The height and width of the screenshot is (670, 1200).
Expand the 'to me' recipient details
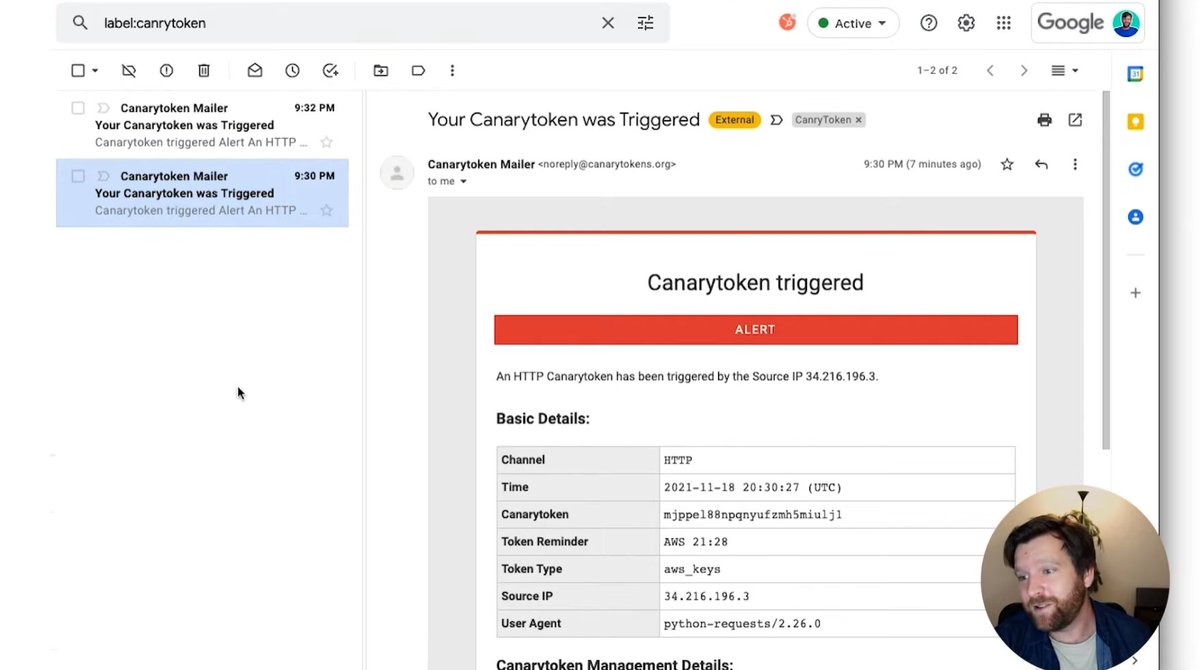pos(463,182)
